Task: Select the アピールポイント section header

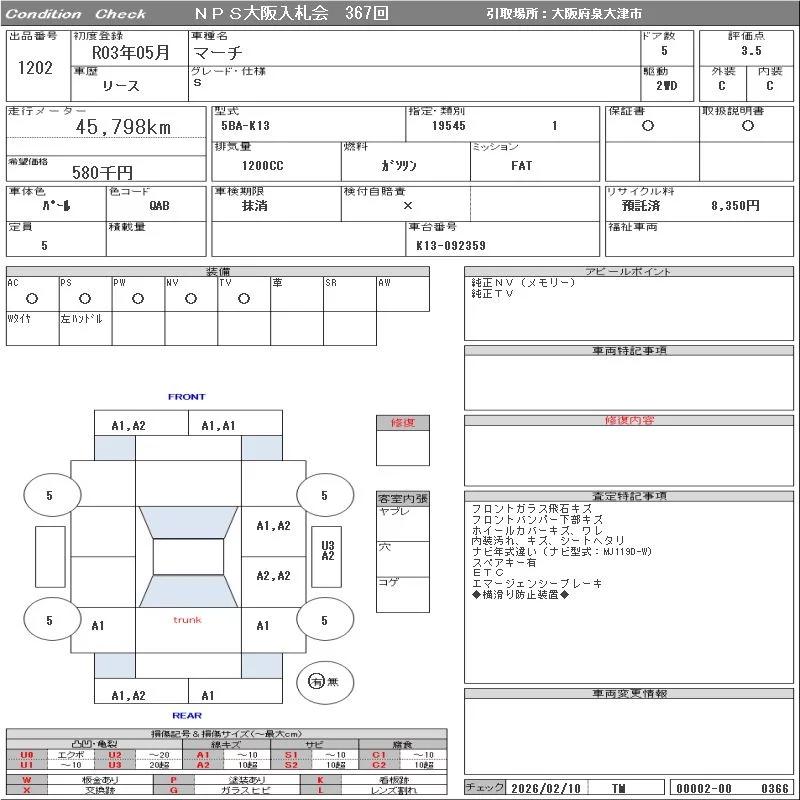Action: (x=629, y=272)
